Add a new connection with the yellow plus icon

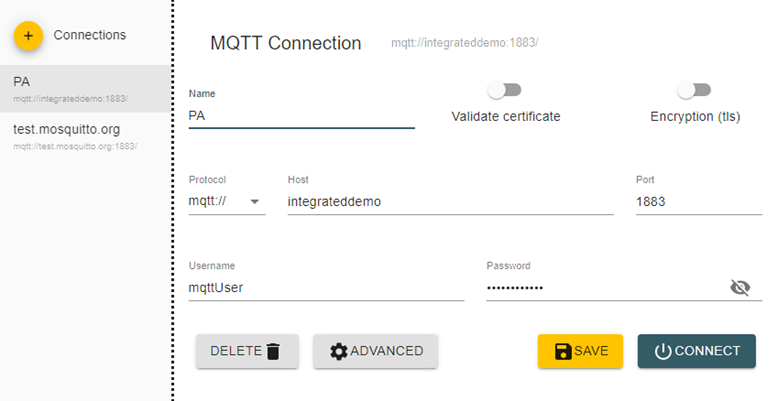point(28,36)
